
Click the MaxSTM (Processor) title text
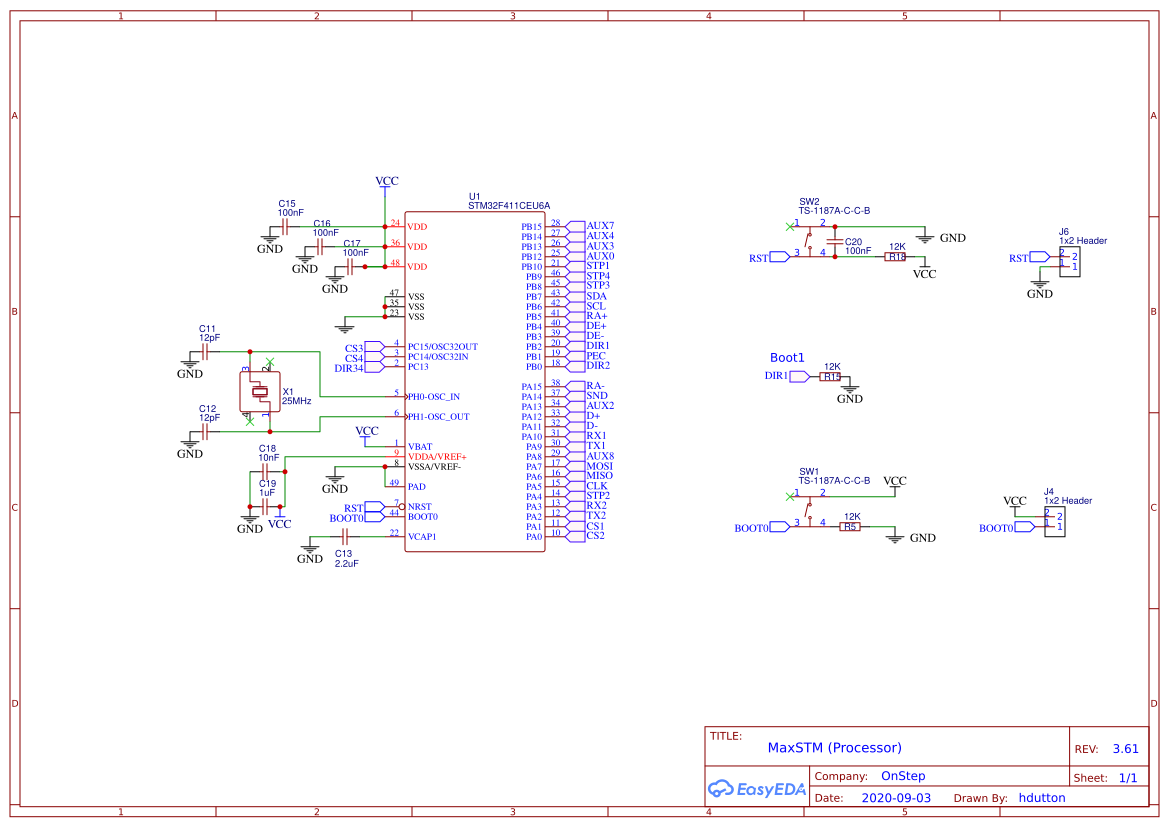[x=834, y=747]
